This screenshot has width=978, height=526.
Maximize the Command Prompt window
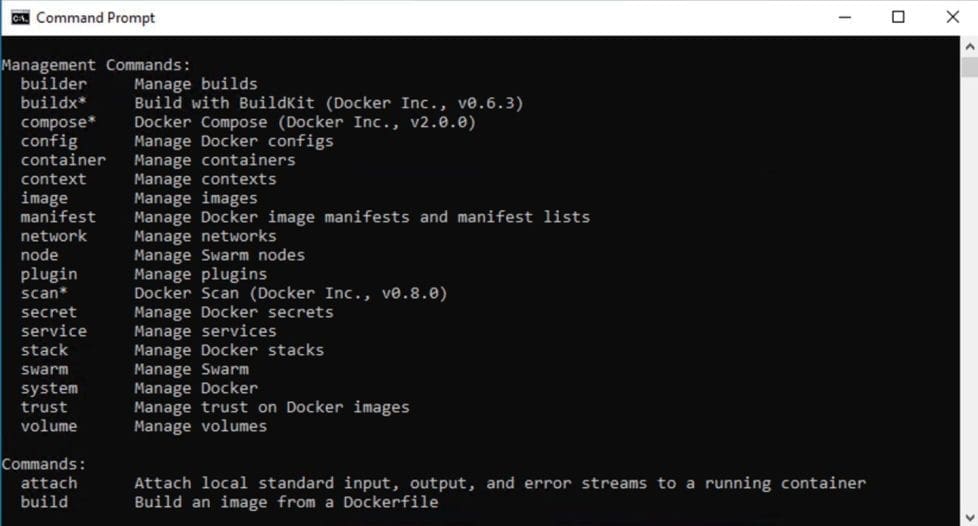(x=898, y=17)
